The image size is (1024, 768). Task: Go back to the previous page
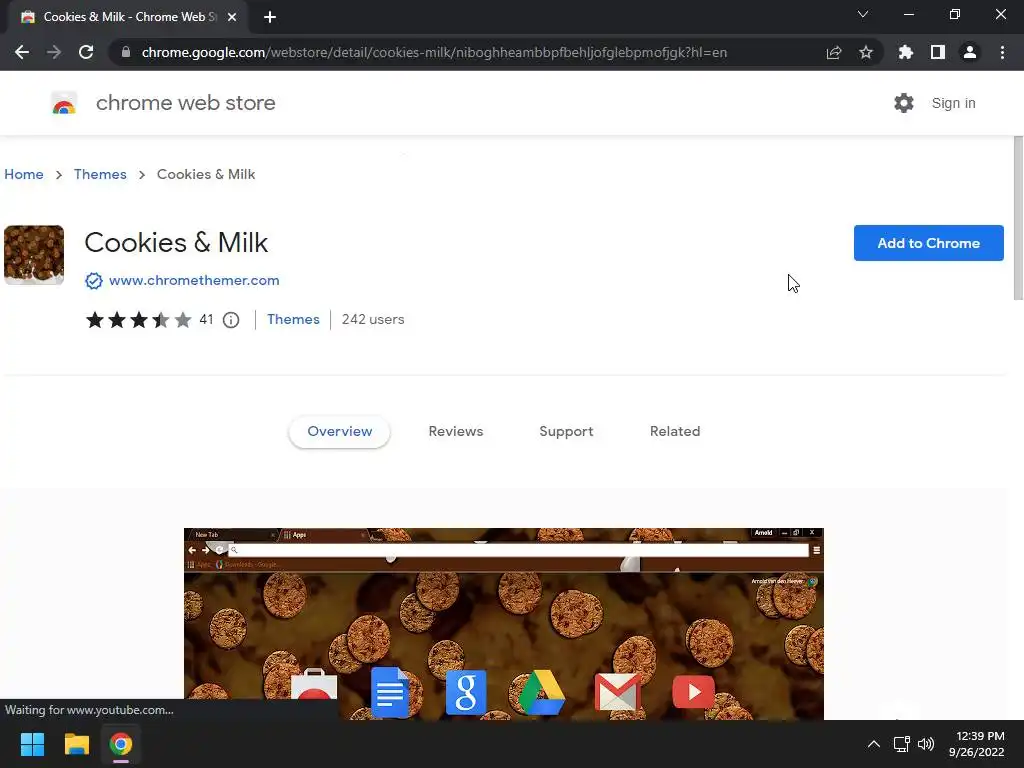point(22,52)
